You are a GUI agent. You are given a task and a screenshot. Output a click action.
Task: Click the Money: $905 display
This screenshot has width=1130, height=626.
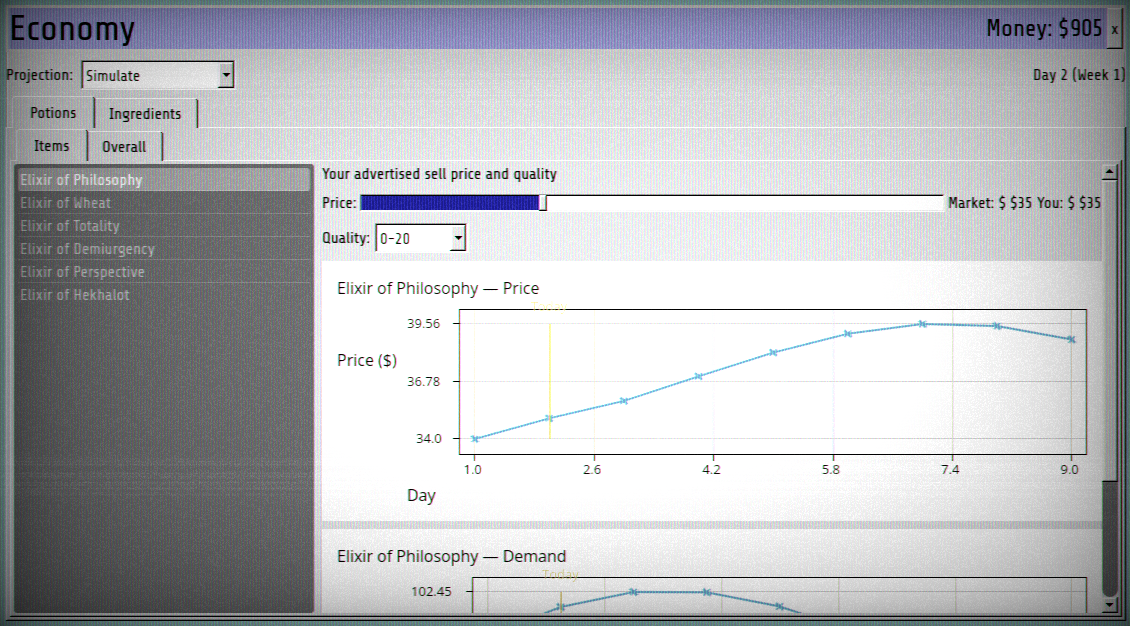(1044, 29)
